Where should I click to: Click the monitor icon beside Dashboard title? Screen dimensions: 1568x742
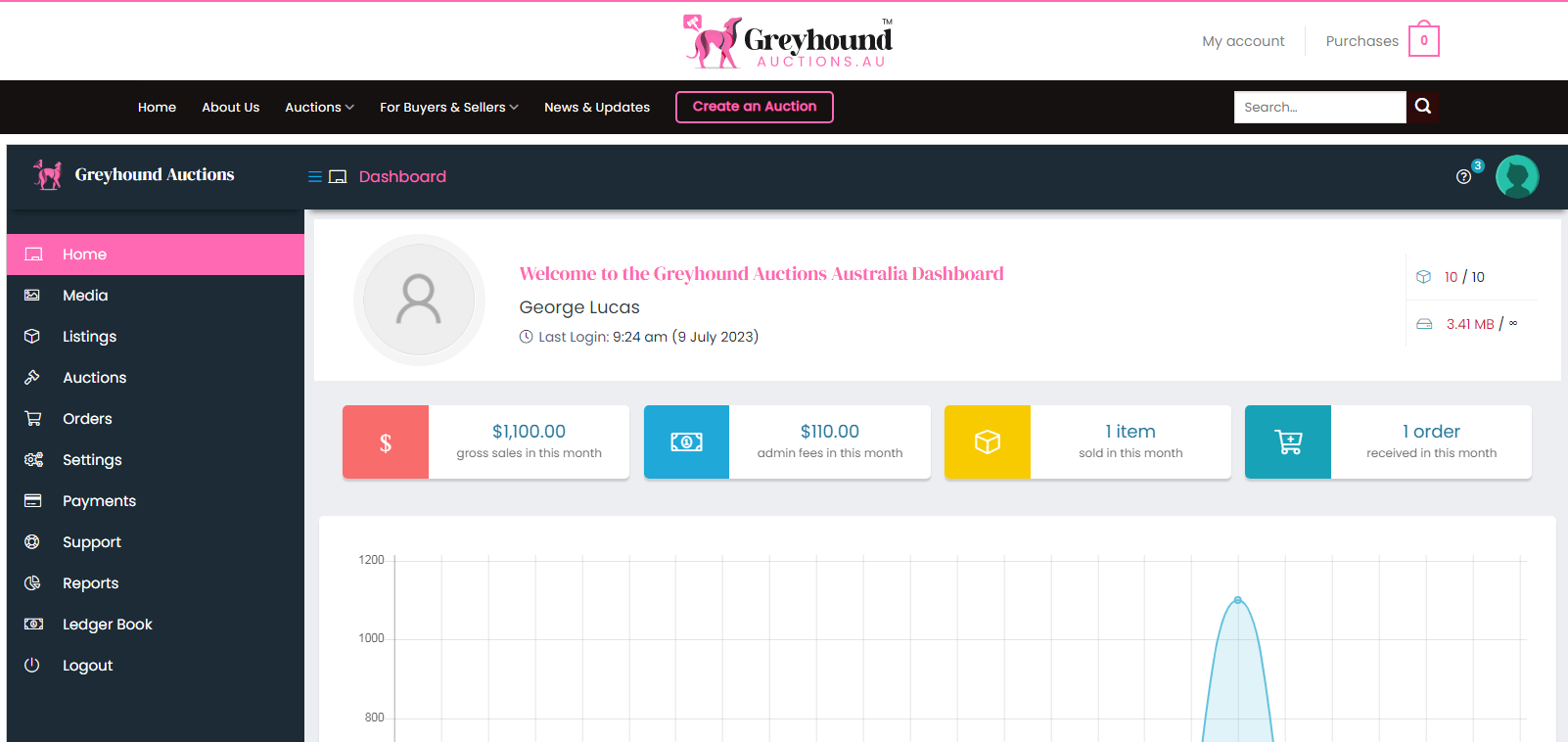pyautogui.click(x=338, y=177)
